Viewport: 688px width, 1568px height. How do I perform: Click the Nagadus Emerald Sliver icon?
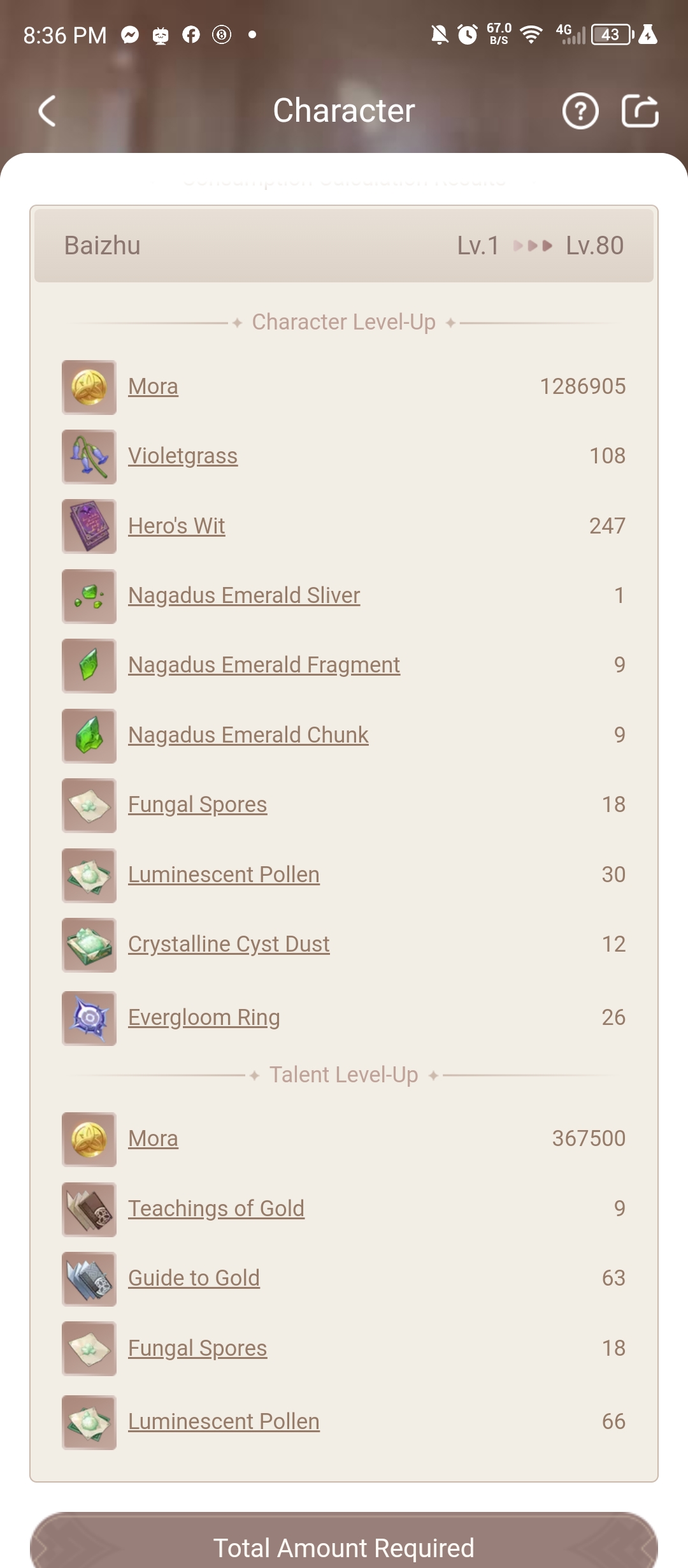(89, 595)
